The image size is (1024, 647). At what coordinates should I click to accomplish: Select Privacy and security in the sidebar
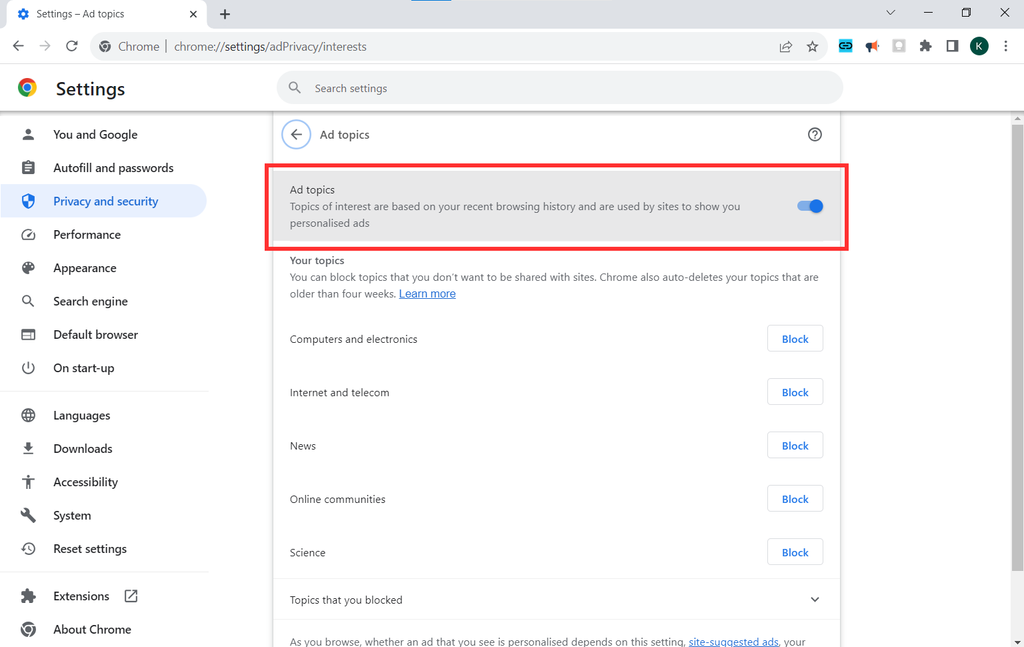105,200
